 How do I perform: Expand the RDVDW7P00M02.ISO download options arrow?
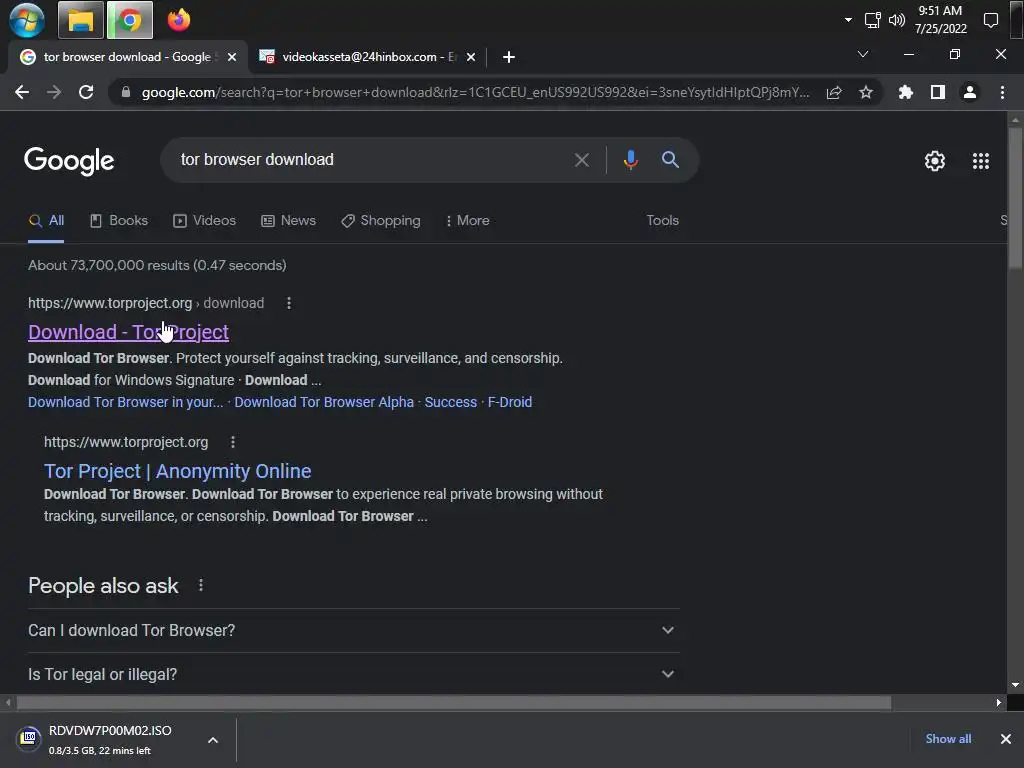coord(212,740)
